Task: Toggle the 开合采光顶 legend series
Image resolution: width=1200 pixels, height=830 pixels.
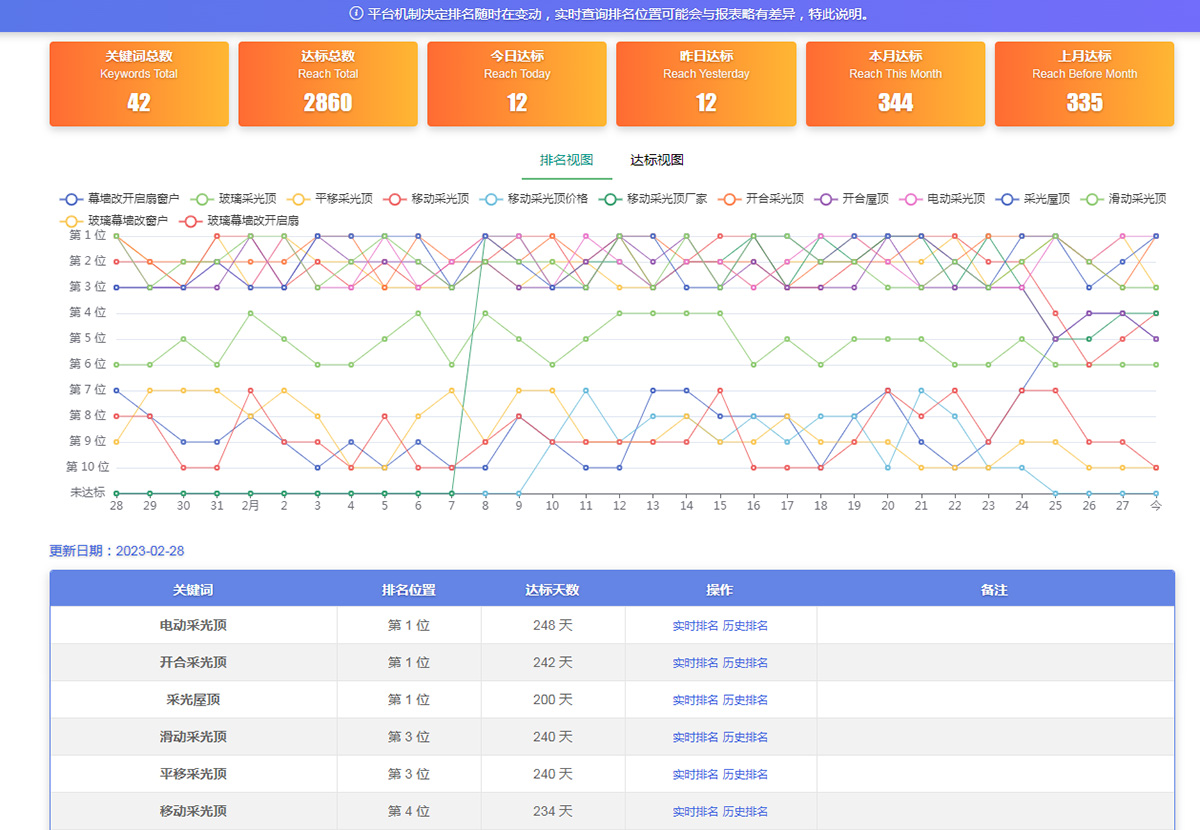Action: point(761,199)
